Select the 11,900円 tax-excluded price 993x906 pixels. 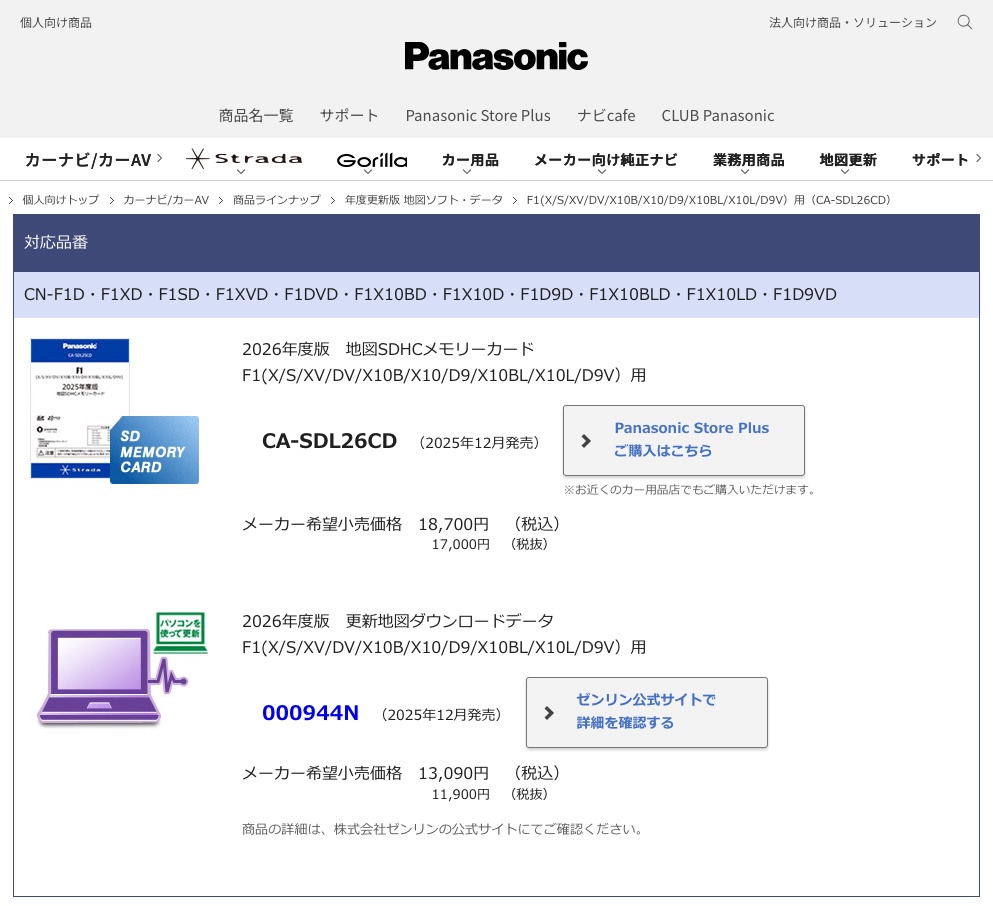[x=460, y=794]
